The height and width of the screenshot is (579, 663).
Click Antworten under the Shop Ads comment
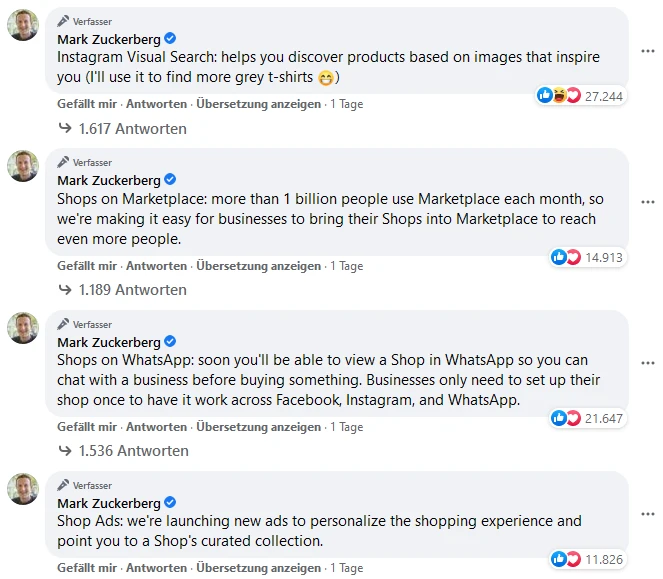coord(156,568)
